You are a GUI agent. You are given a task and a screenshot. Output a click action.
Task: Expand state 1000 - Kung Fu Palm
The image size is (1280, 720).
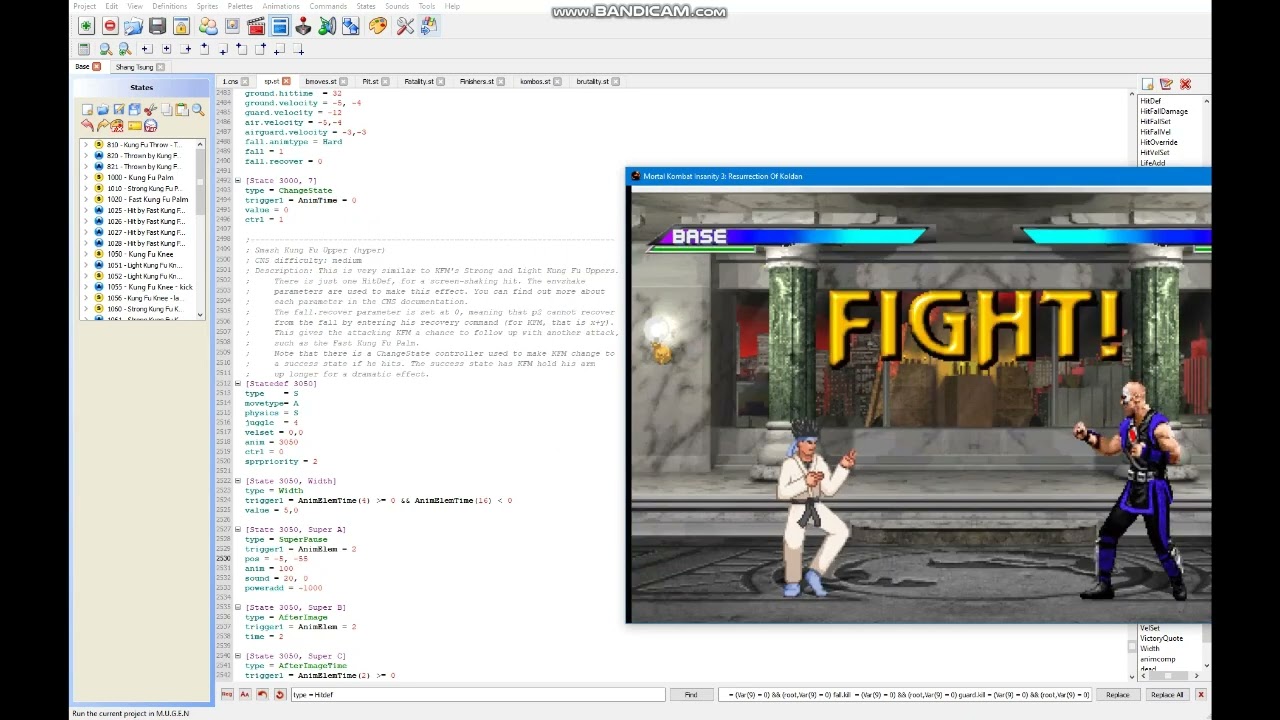point(87,177)
